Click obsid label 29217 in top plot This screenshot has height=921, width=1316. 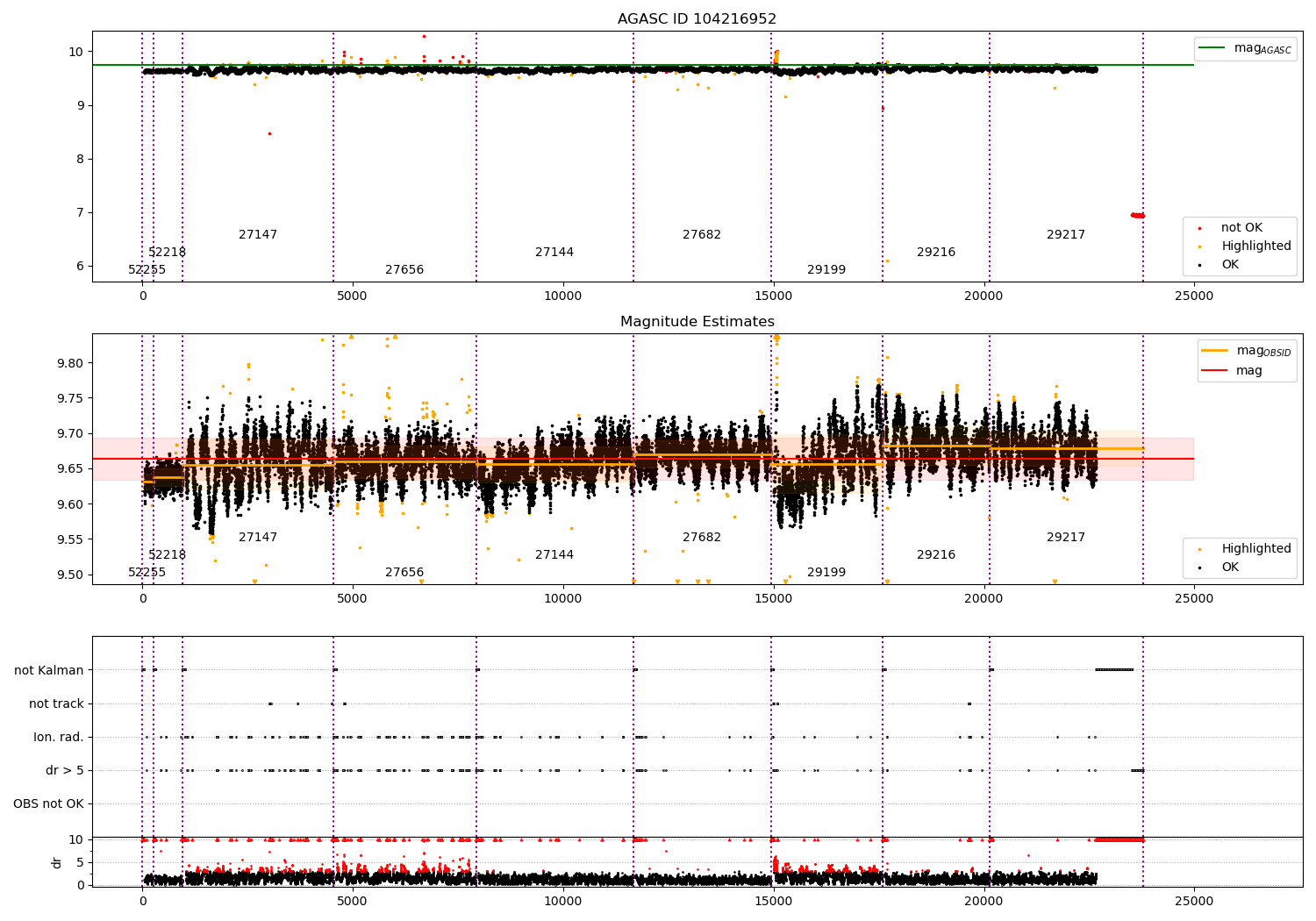[x=1066, y=235]
